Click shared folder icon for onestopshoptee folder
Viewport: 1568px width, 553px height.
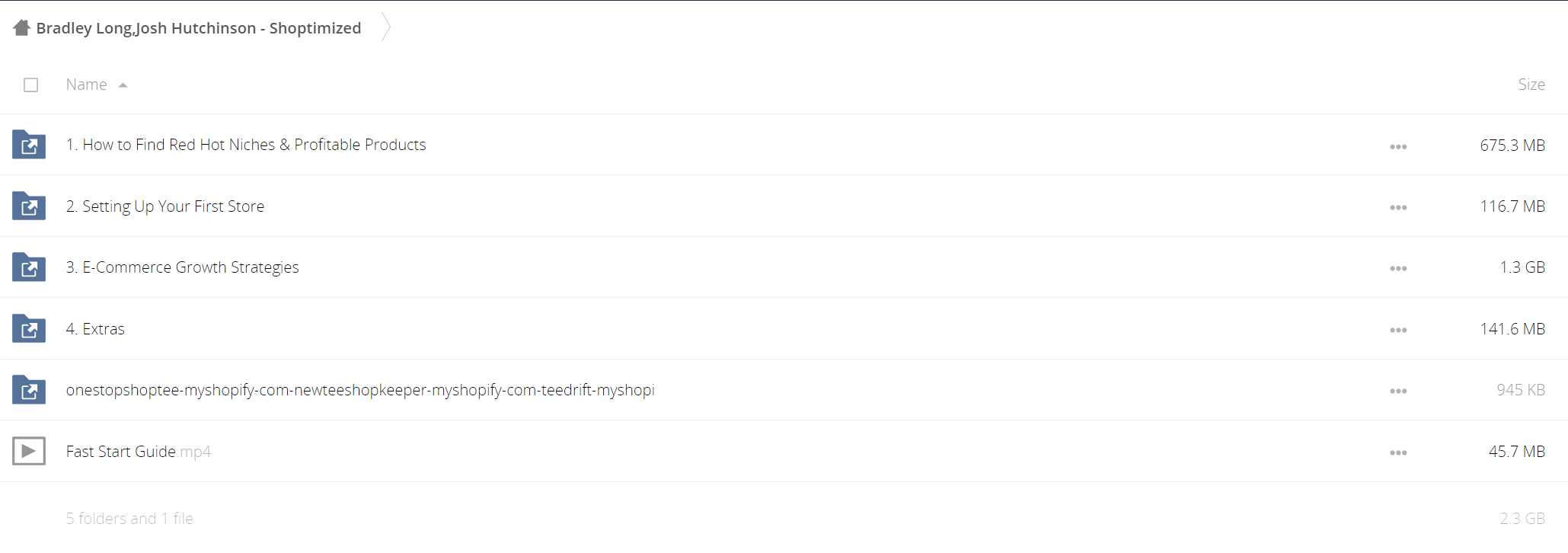click(29, 390)
